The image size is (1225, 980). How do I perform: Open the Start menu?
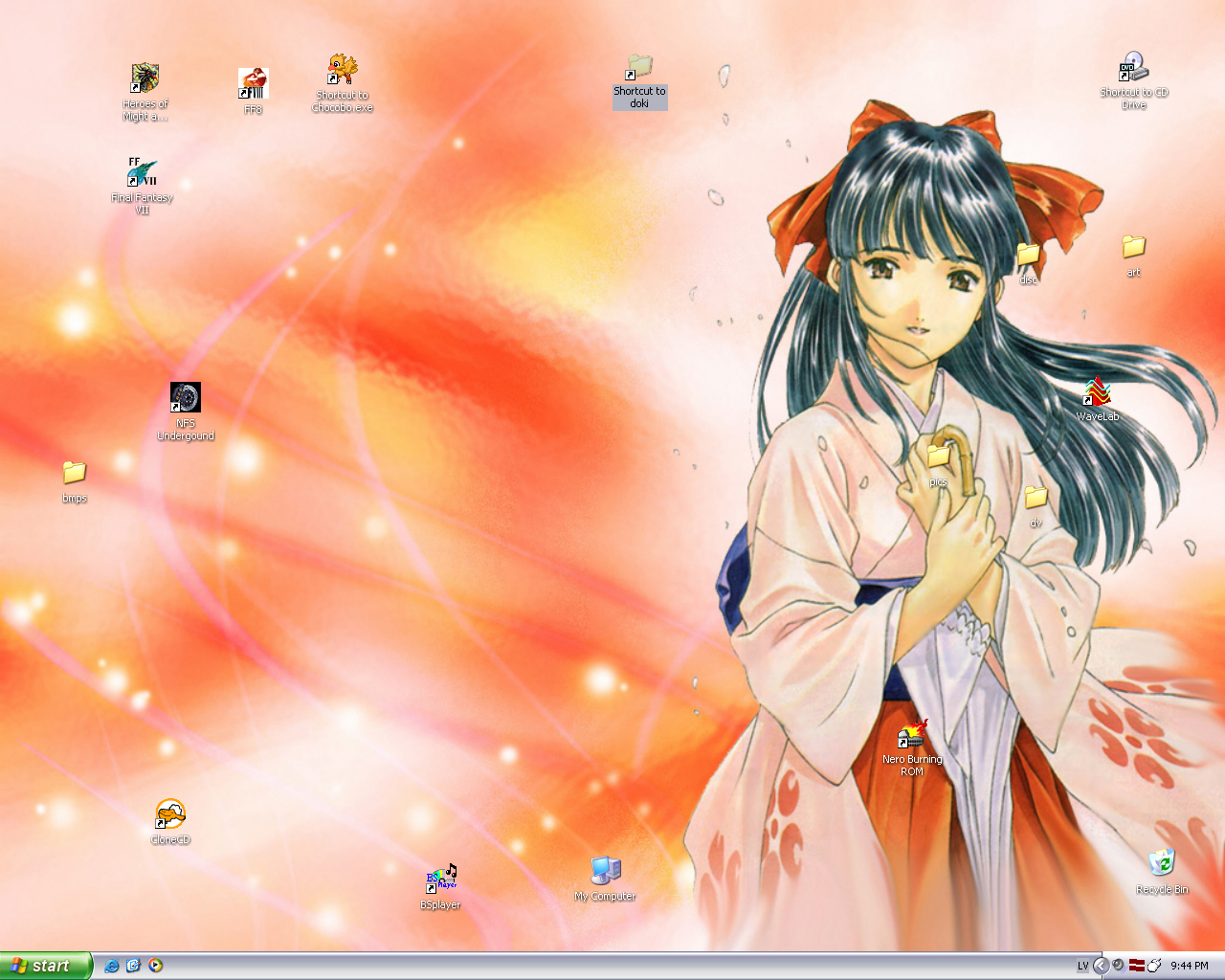click(45, 966)
